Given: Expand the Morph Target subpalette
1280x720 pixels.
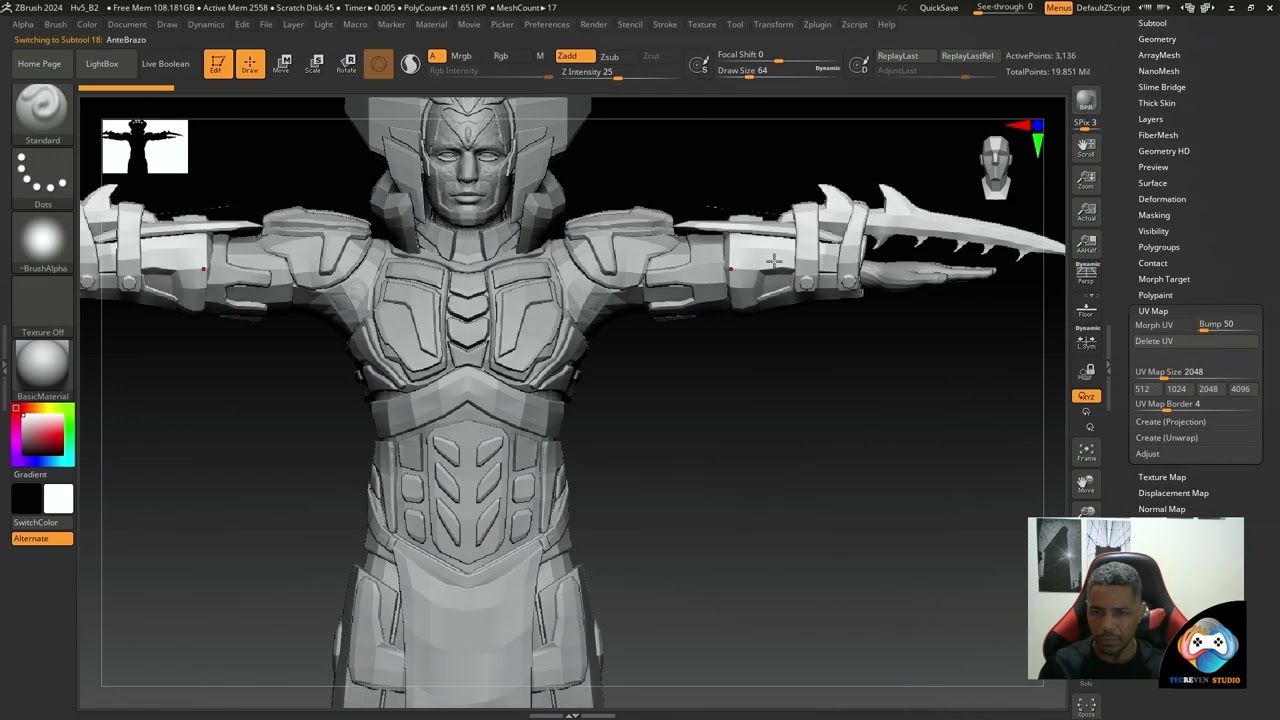Looking at the screenshot, I should (1164, 279).
